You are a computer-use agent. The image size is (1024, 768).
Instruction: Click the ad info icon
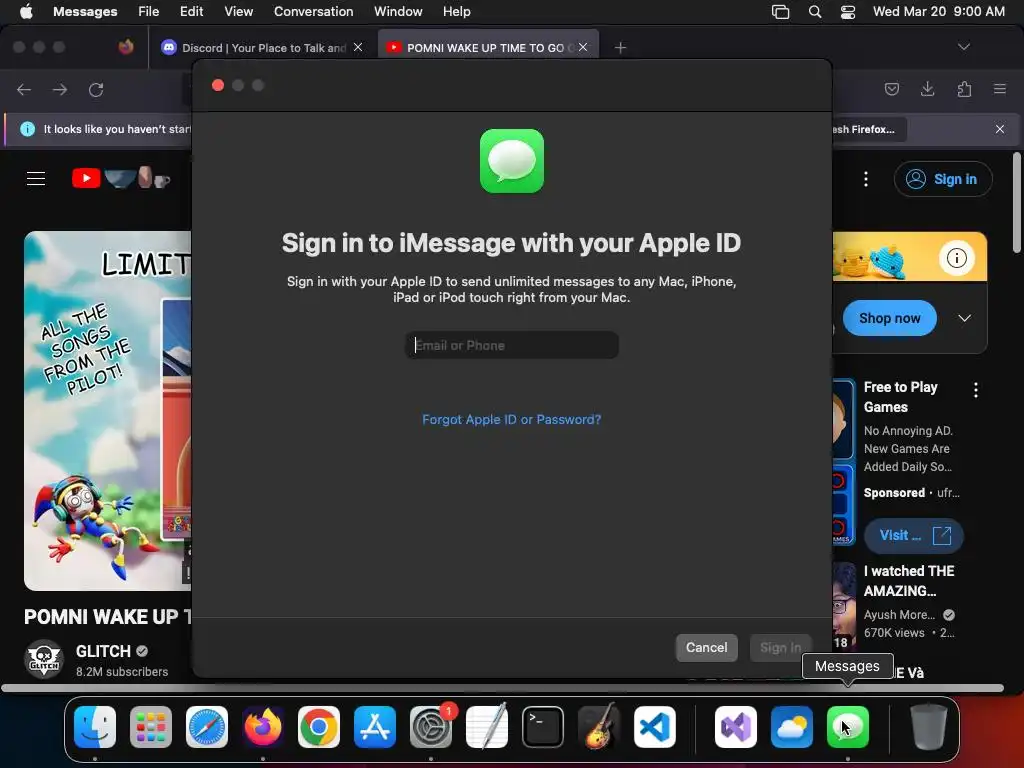click(957, 258)
